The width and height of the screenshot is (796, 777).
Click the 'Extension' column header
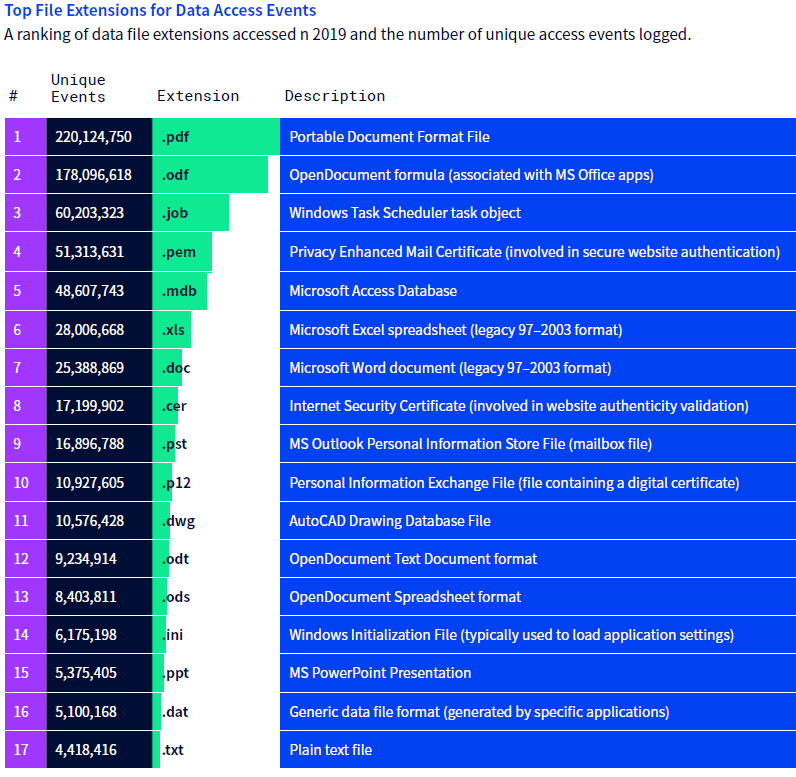coord(198,96)
